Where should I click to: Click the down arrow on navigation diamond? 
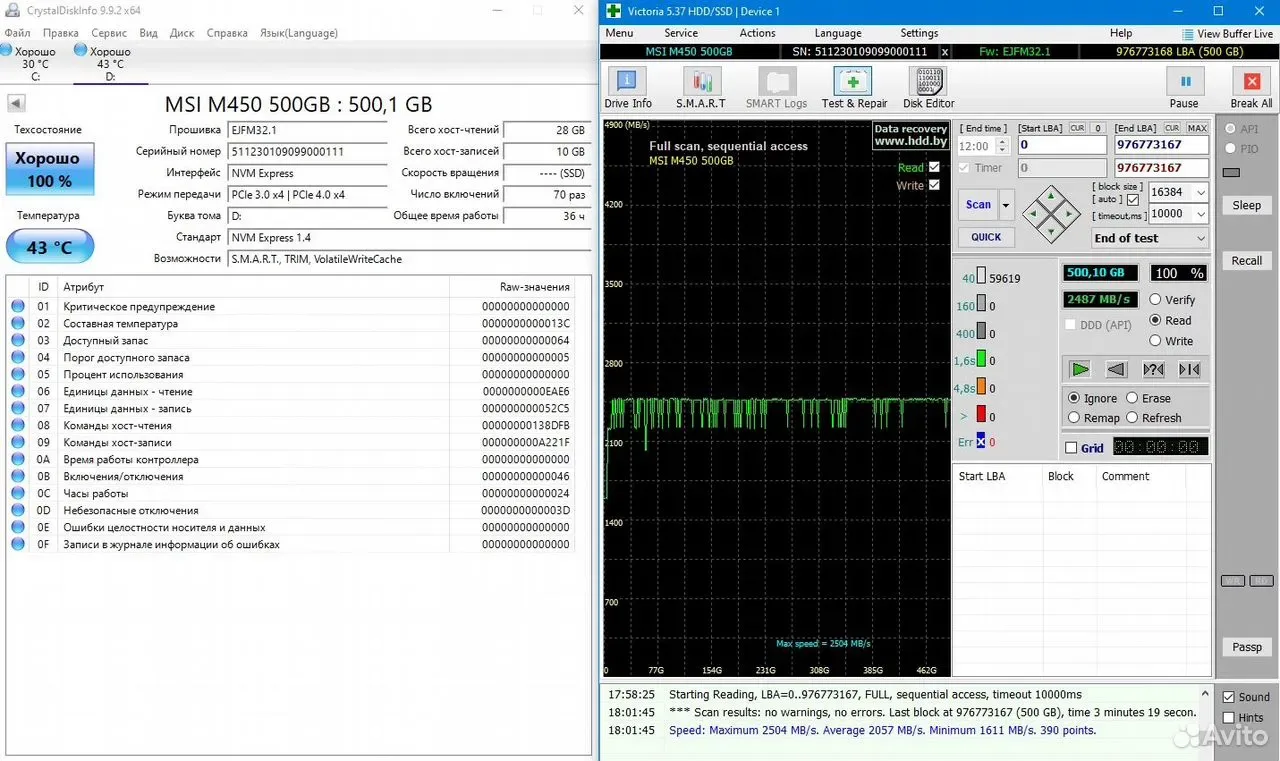tap(1051, 231)
